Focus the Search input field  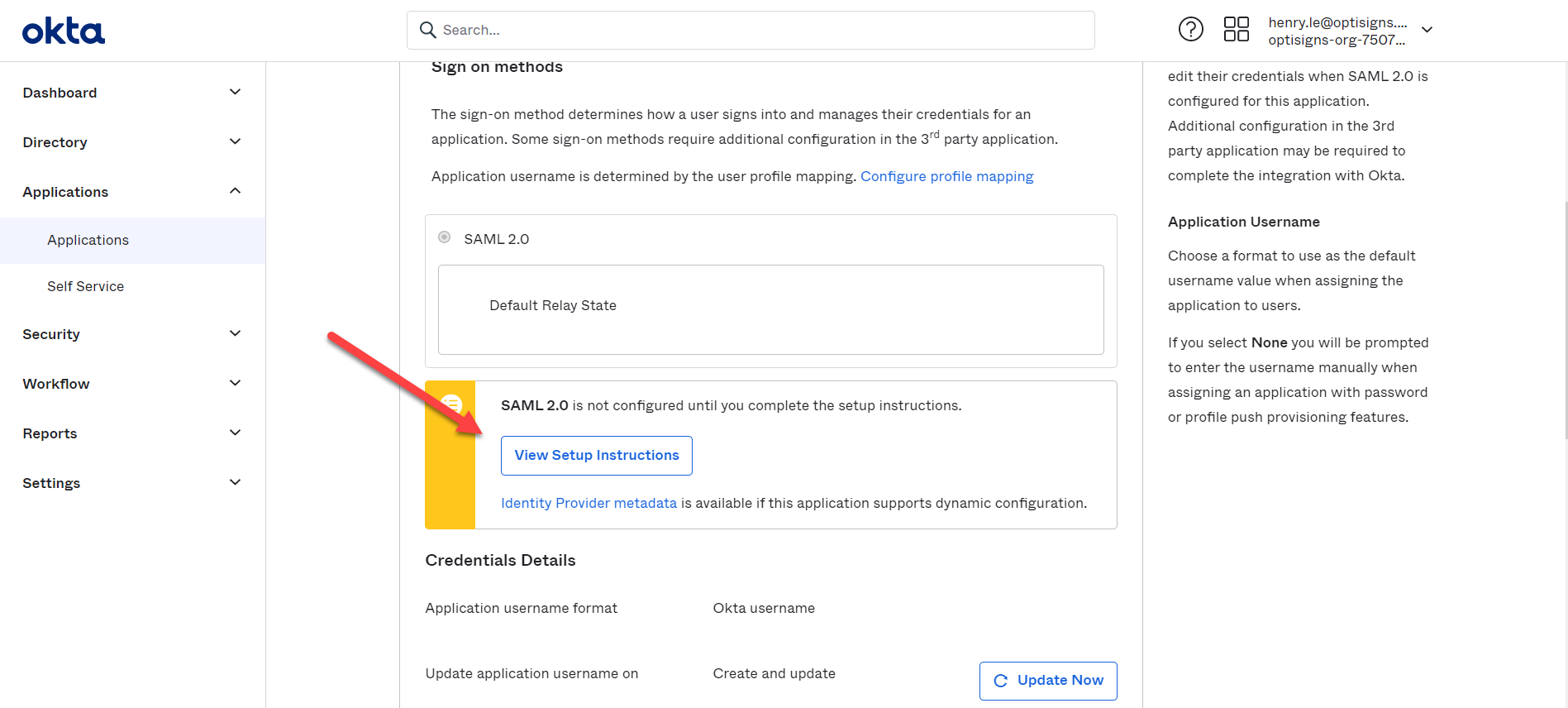point(751,30)
